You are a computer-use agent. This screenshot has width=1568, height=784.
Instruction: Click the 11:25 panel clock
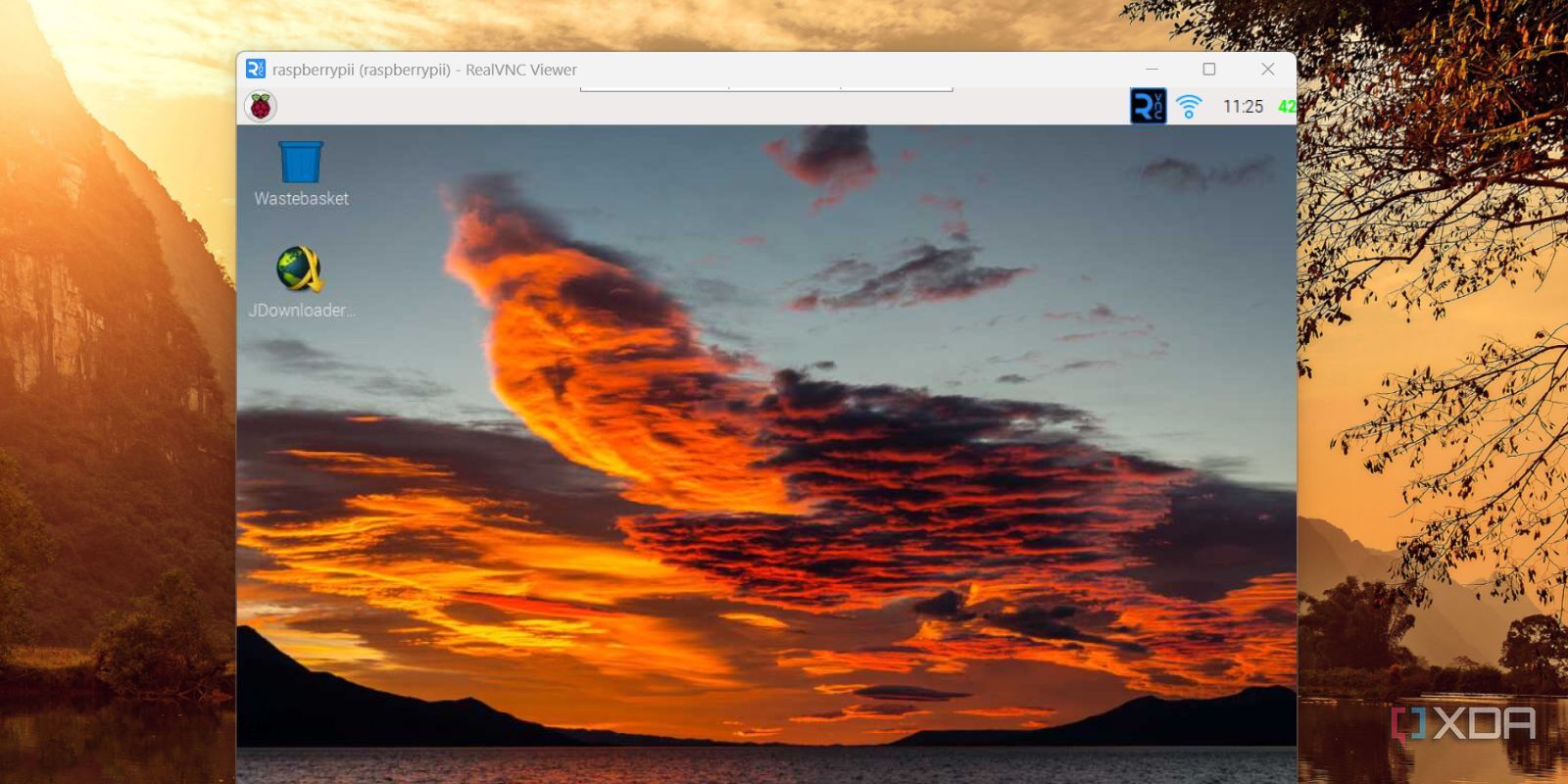1243,106
